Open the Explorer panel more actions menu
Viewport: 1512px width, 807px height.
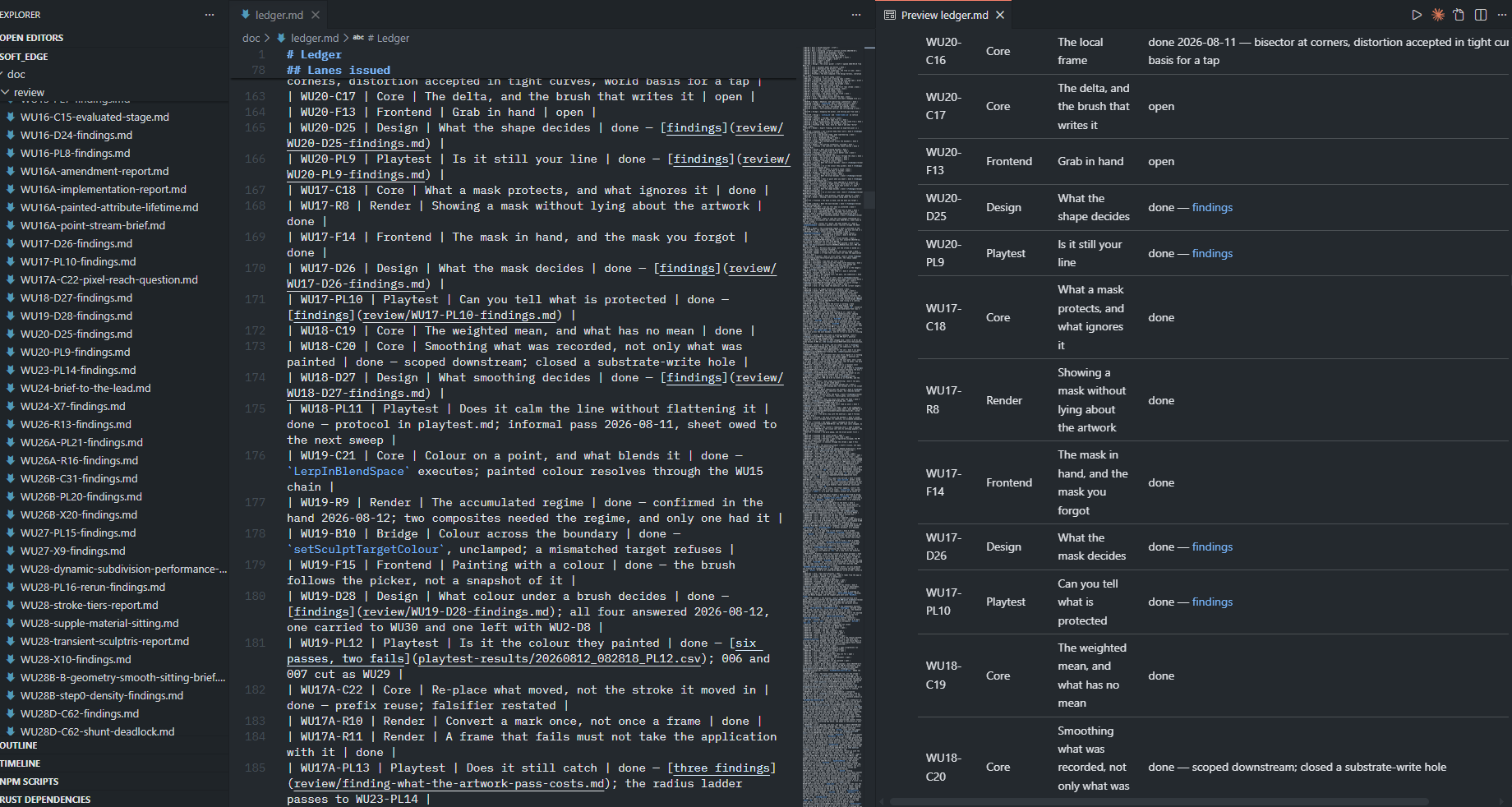[x=210, y=15]
